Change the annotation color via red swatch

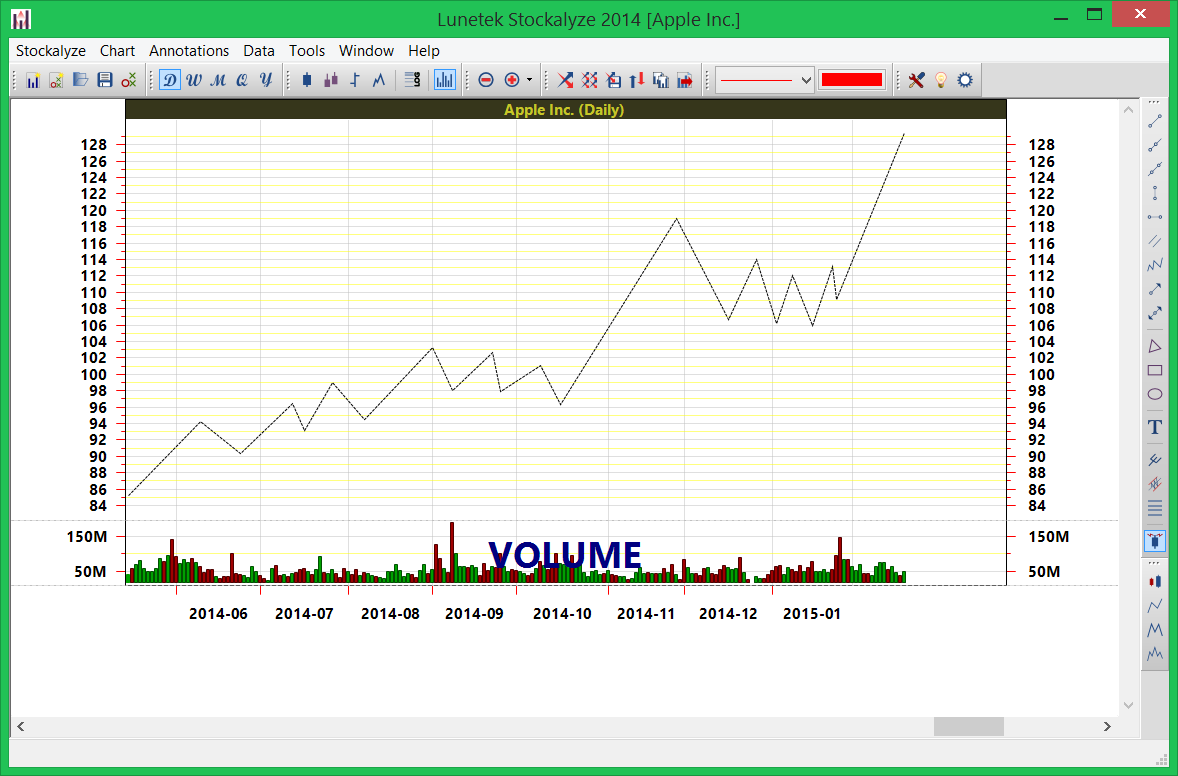[x=851, y=79]
